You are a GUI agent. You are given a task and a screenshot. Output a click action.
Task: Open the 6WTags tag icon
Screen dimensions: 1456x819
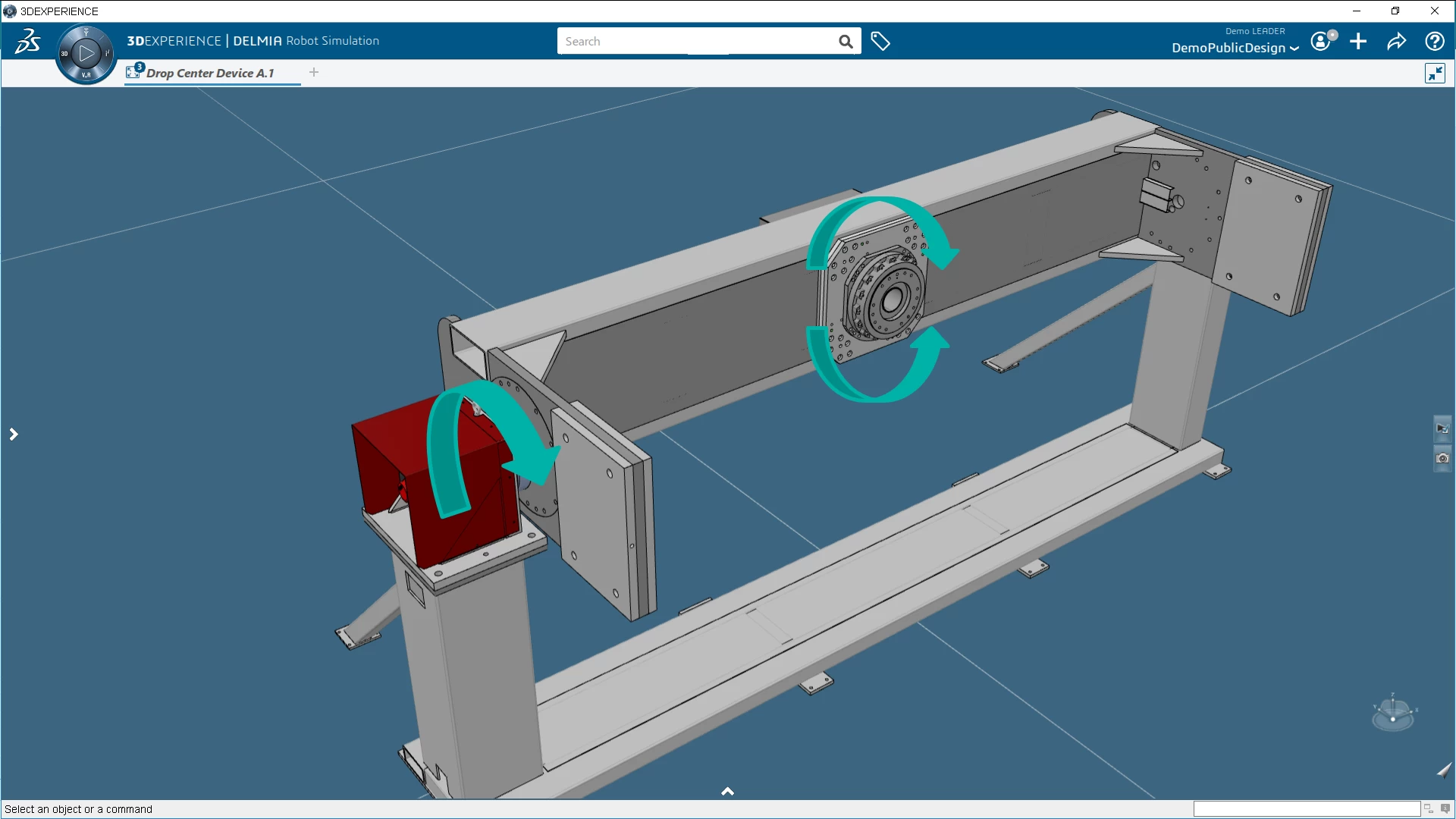880,42
